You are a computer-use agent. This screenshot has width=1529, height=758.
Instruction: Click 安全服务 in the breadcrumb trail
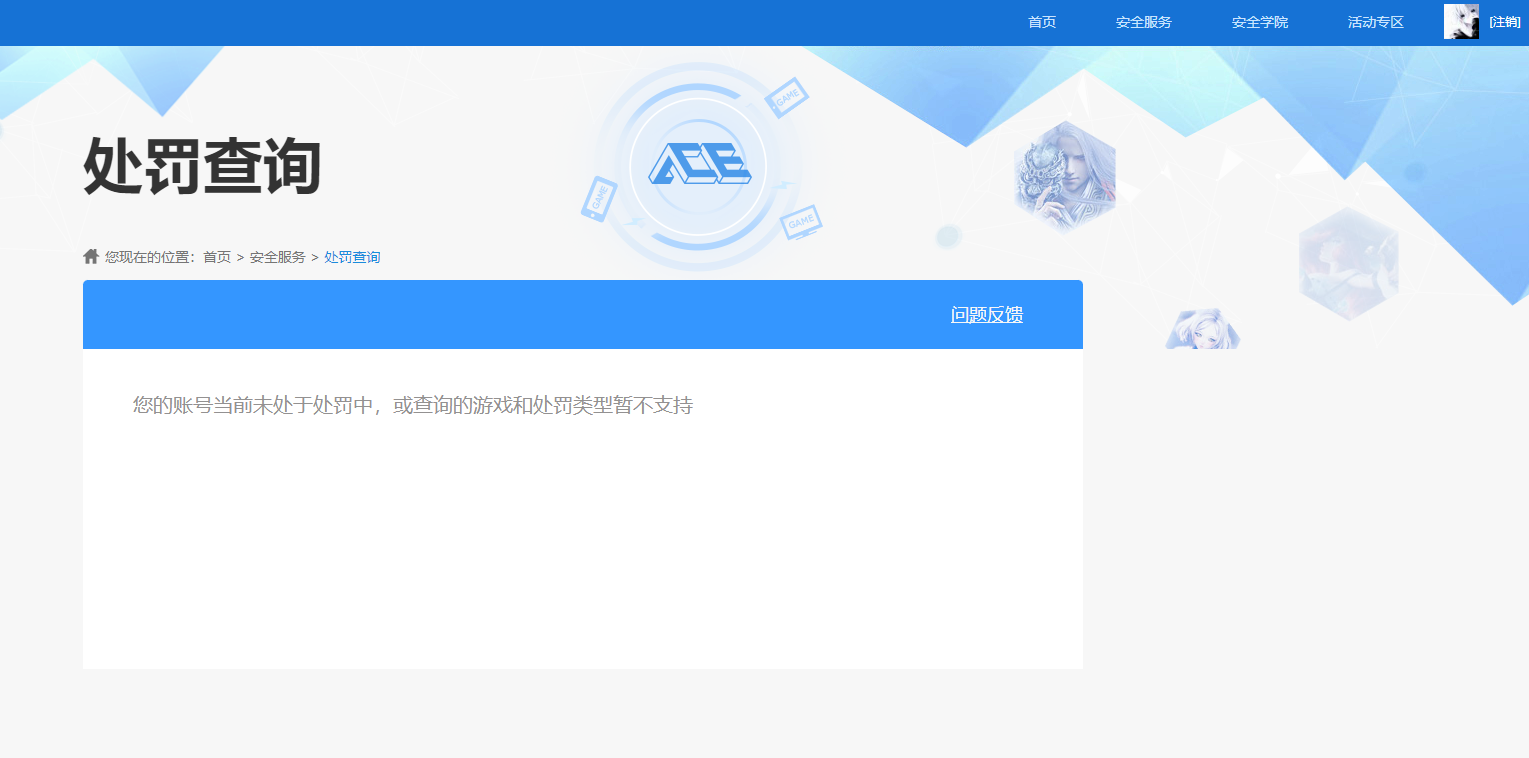pos(277,256)
